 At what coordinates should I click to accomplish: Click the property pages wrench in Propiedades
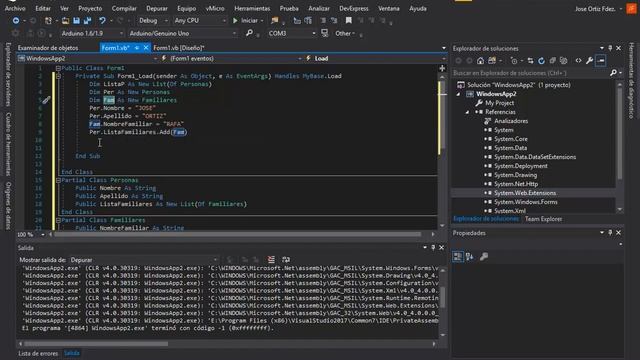(484, 256)
